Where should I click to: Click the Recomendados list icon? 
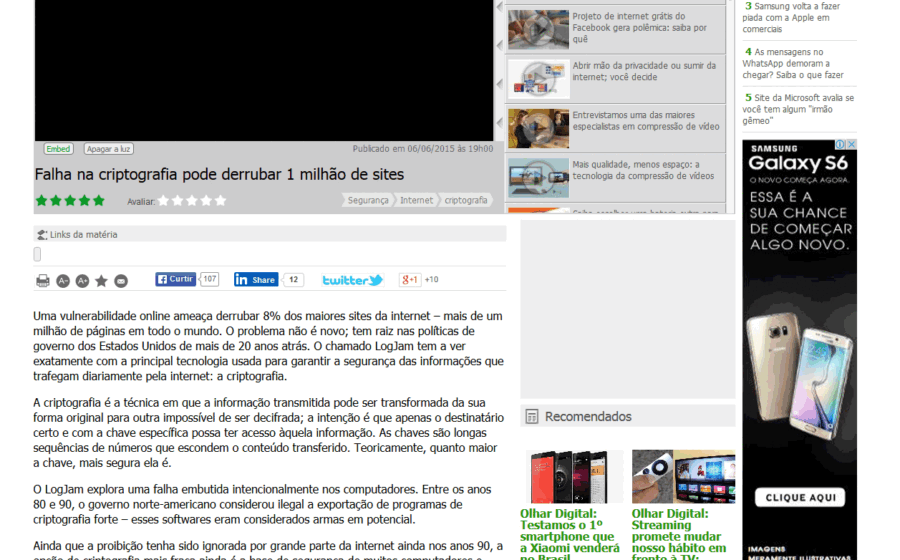[532, 417]
